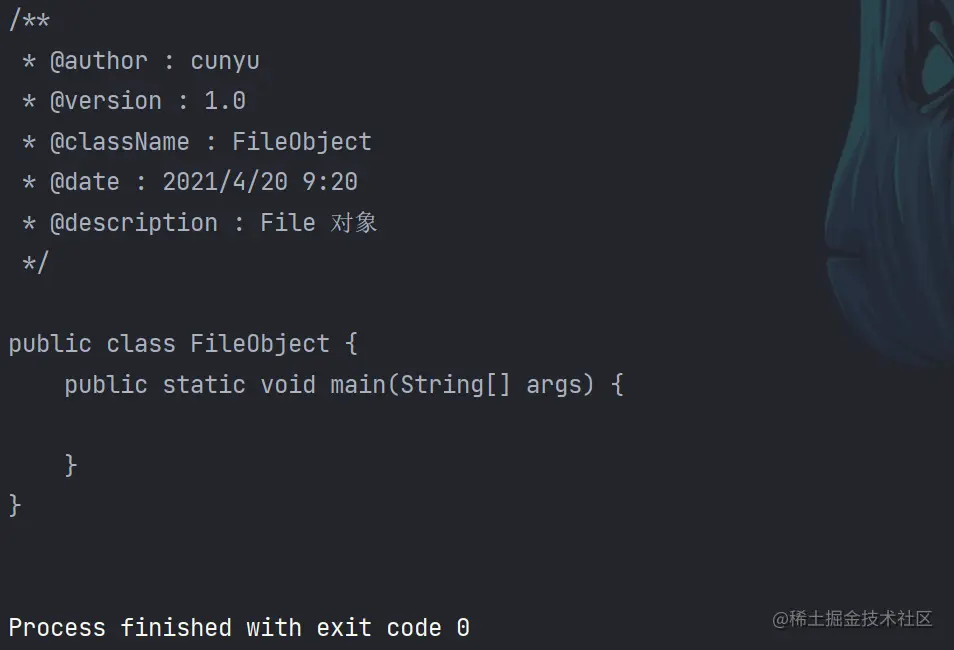Click the static keyword
The width and height of the screenshot is (954, 650).
coord(204,385)
